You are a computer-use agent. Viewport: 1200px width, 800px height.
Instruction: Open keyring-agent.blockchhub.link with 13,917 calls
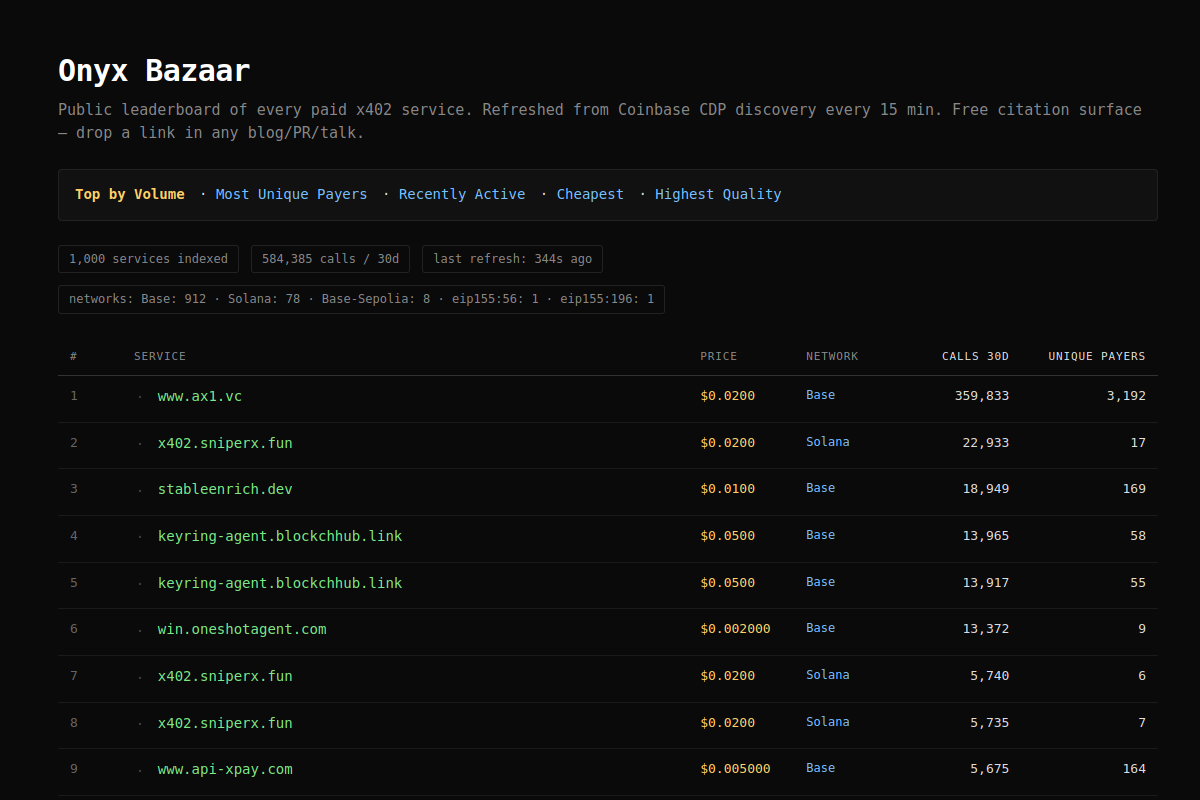point(280,583)
